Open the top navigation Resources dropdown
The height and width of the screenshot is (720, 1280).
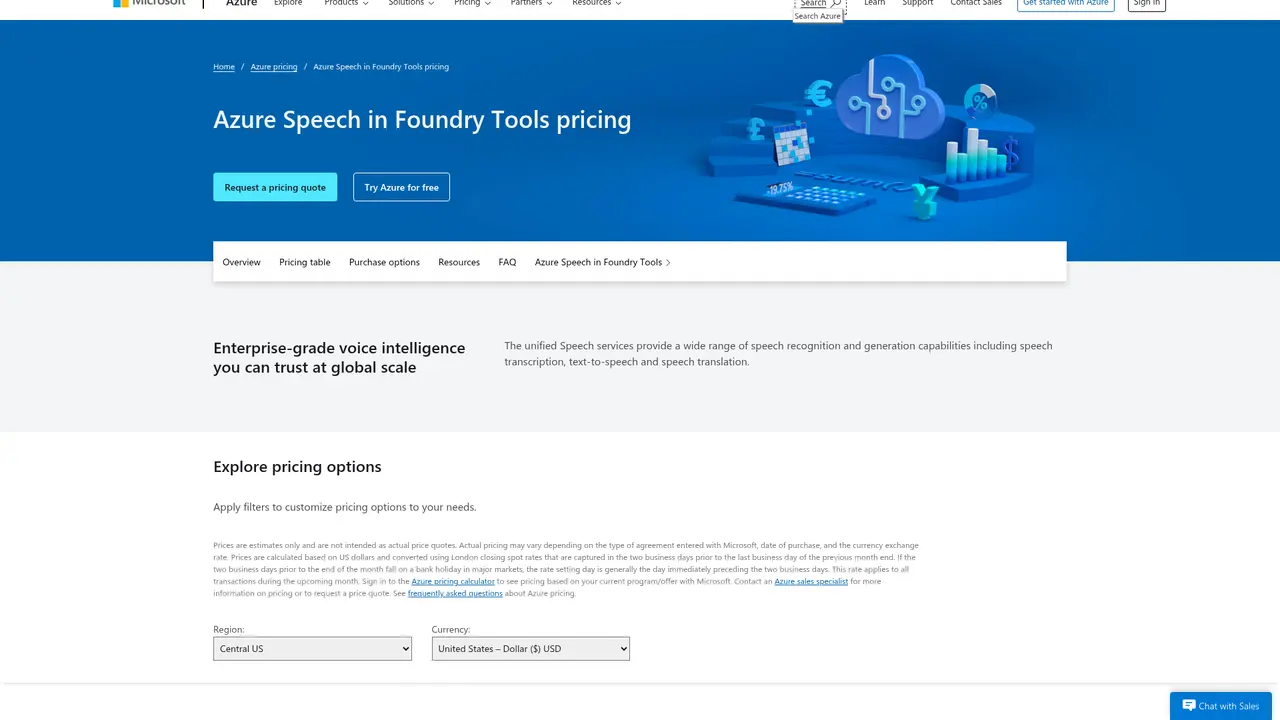pyautogui.click(x=596, y=3)
